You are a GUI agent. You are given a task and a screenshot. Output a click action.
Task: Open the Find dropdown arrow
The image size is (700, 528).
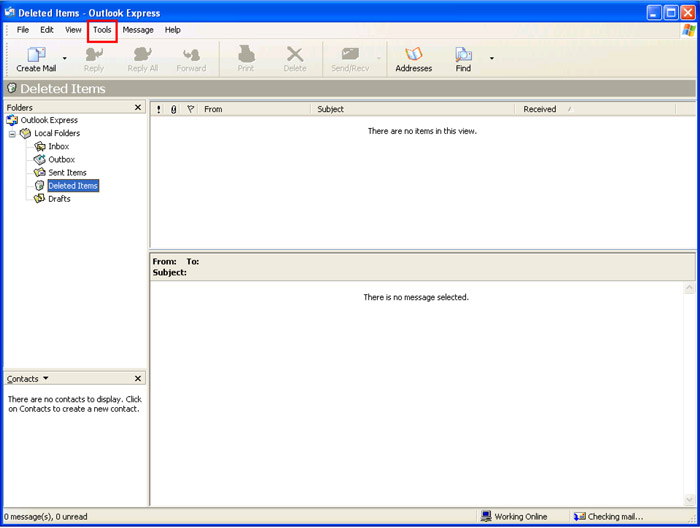click(491, 59)
